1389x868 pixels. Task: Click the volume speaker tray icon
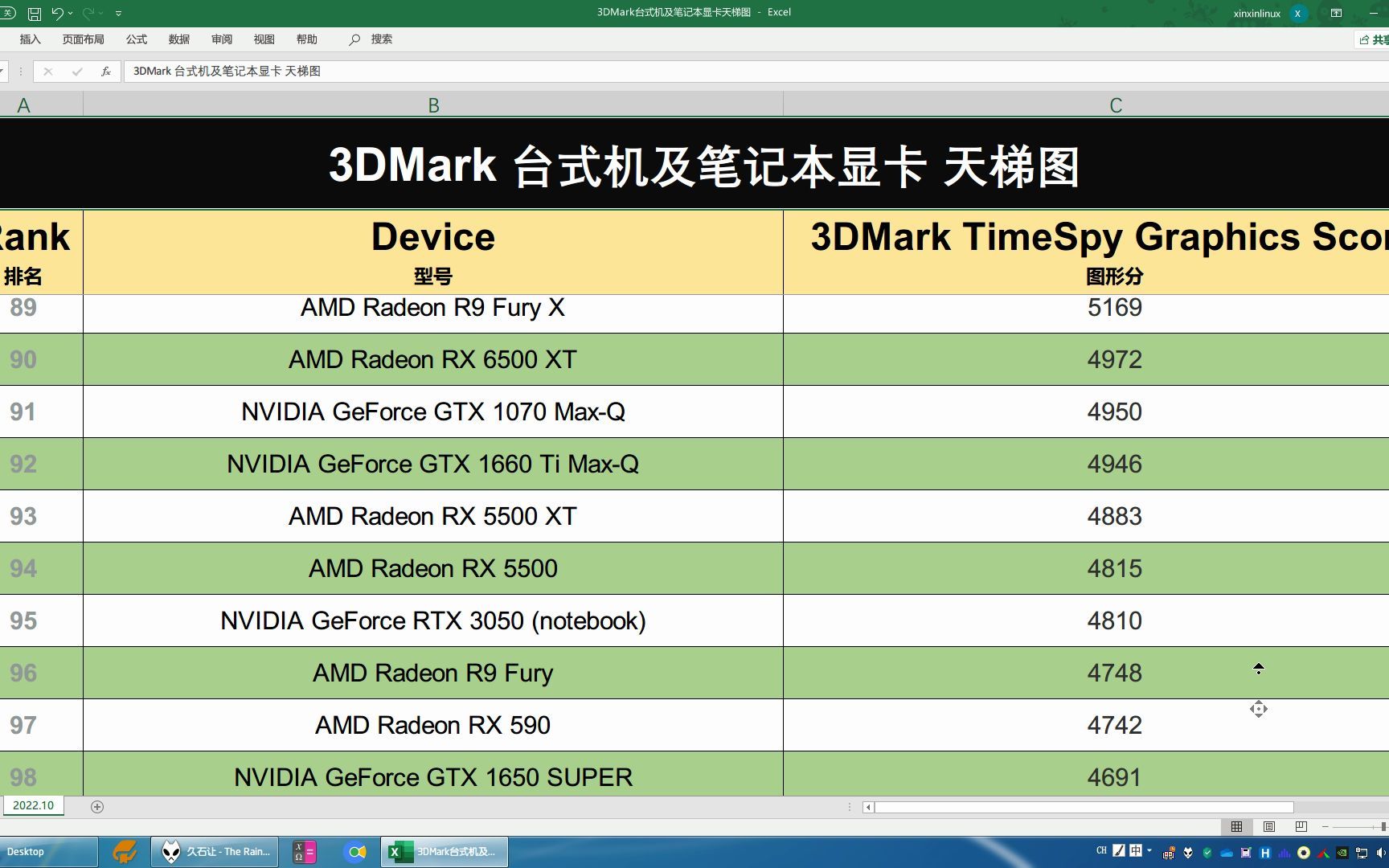pyautogui.click(x=1383, y=854)
